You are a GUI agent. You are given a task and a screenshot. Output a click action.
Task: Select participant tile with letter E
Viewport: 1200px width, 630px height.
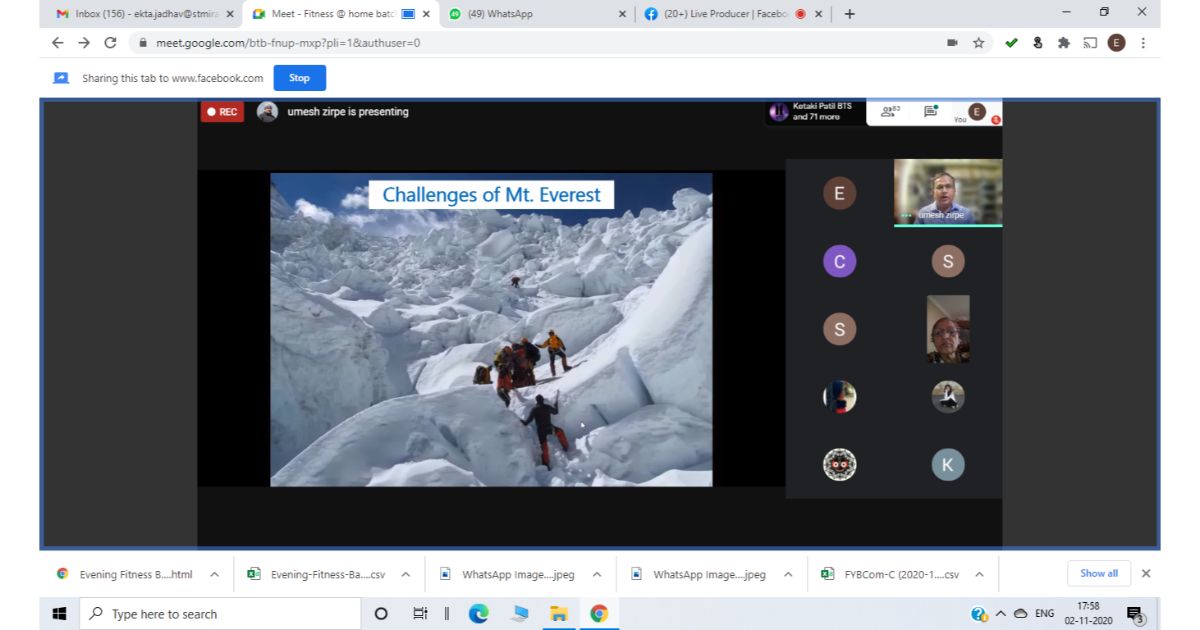(x=839, y=193)
